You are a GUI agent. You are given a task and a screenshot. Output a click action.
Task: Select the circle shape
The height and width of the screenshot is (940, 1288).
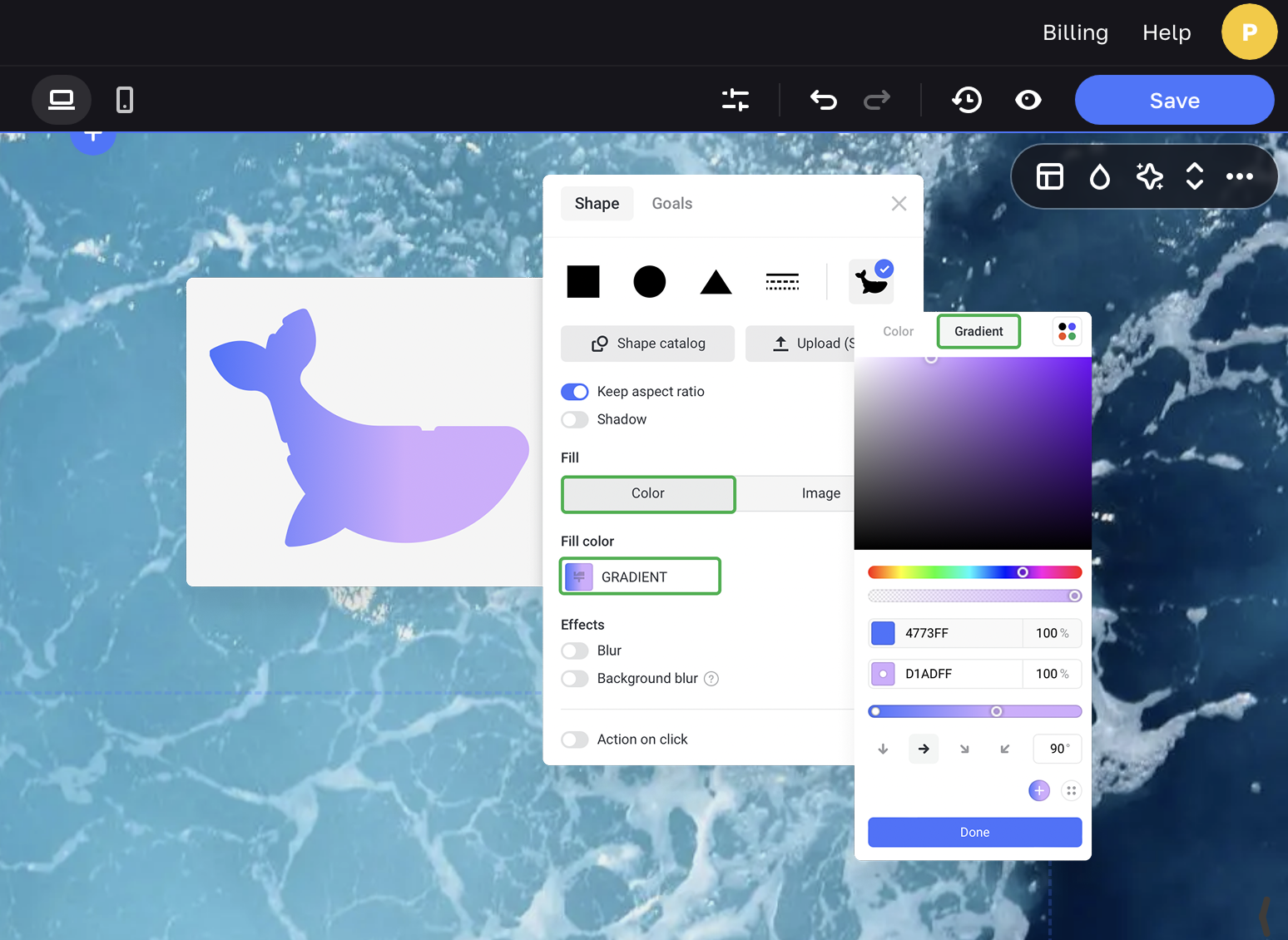649,282
